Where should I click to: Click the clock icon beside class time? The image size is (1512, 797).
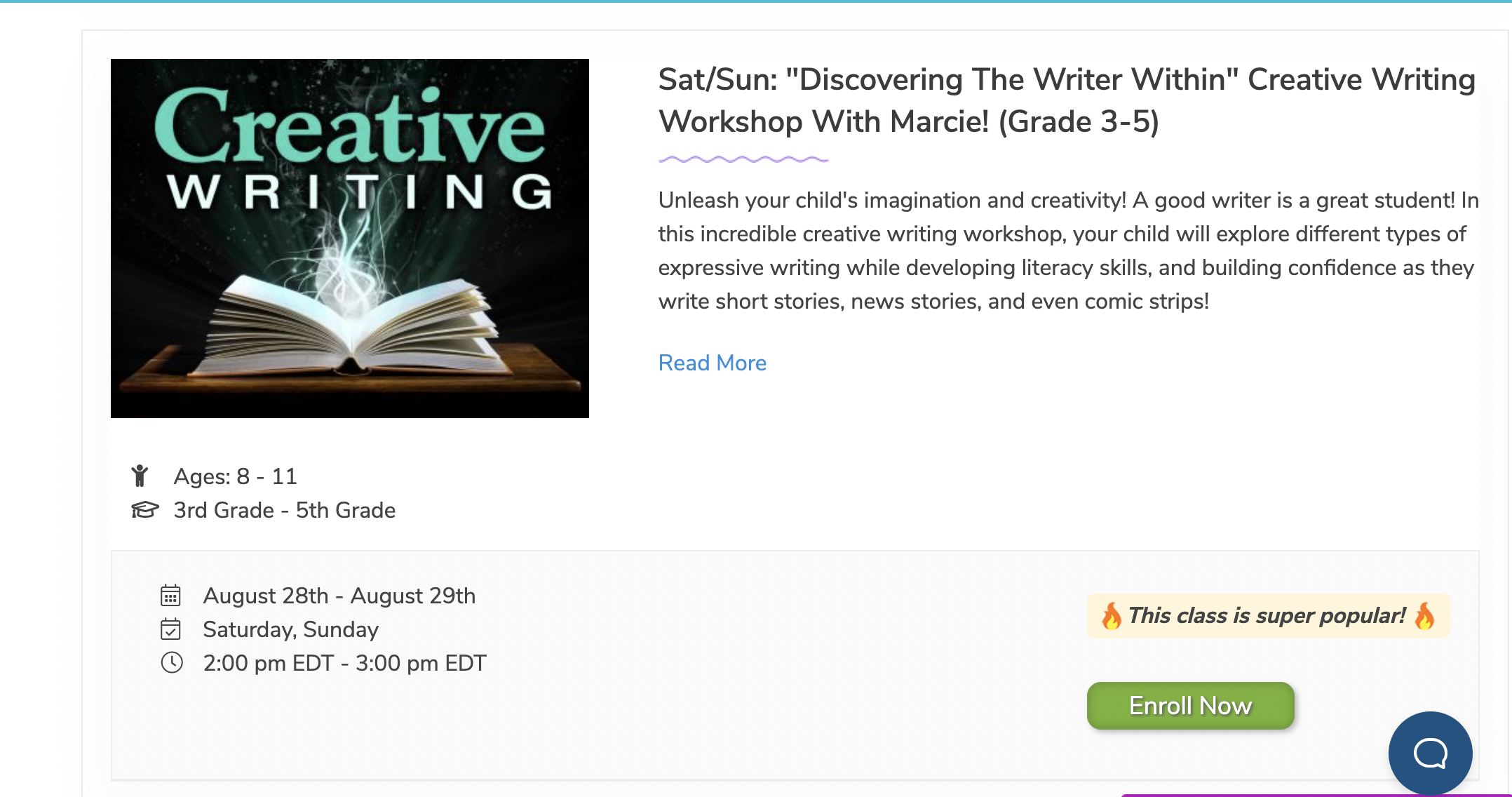(x=172, y=662)
